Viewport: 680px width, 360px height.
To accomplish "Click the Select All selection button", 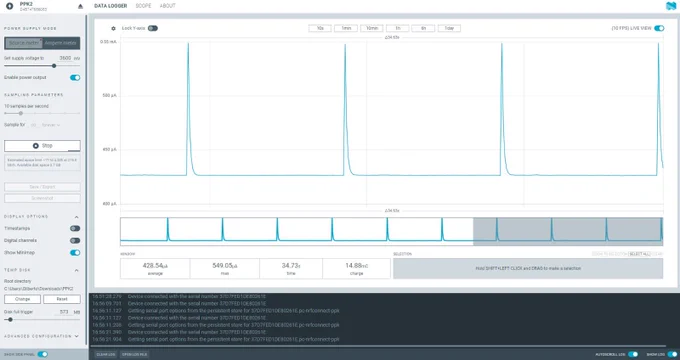I will point(640,254).
